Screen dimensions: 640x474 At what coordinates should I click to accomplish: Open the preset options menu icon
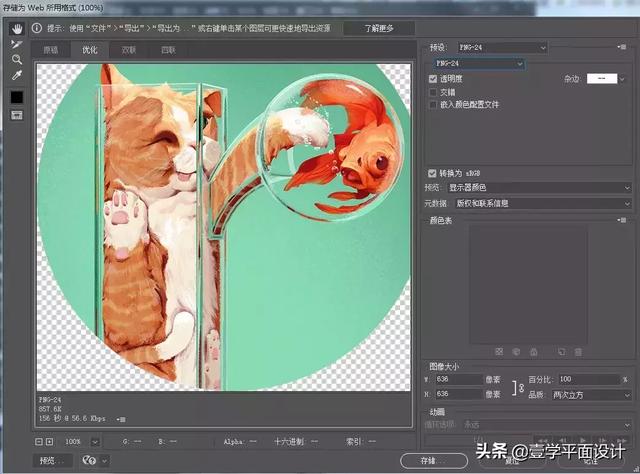pyautogui.click(x=622, y=47)
